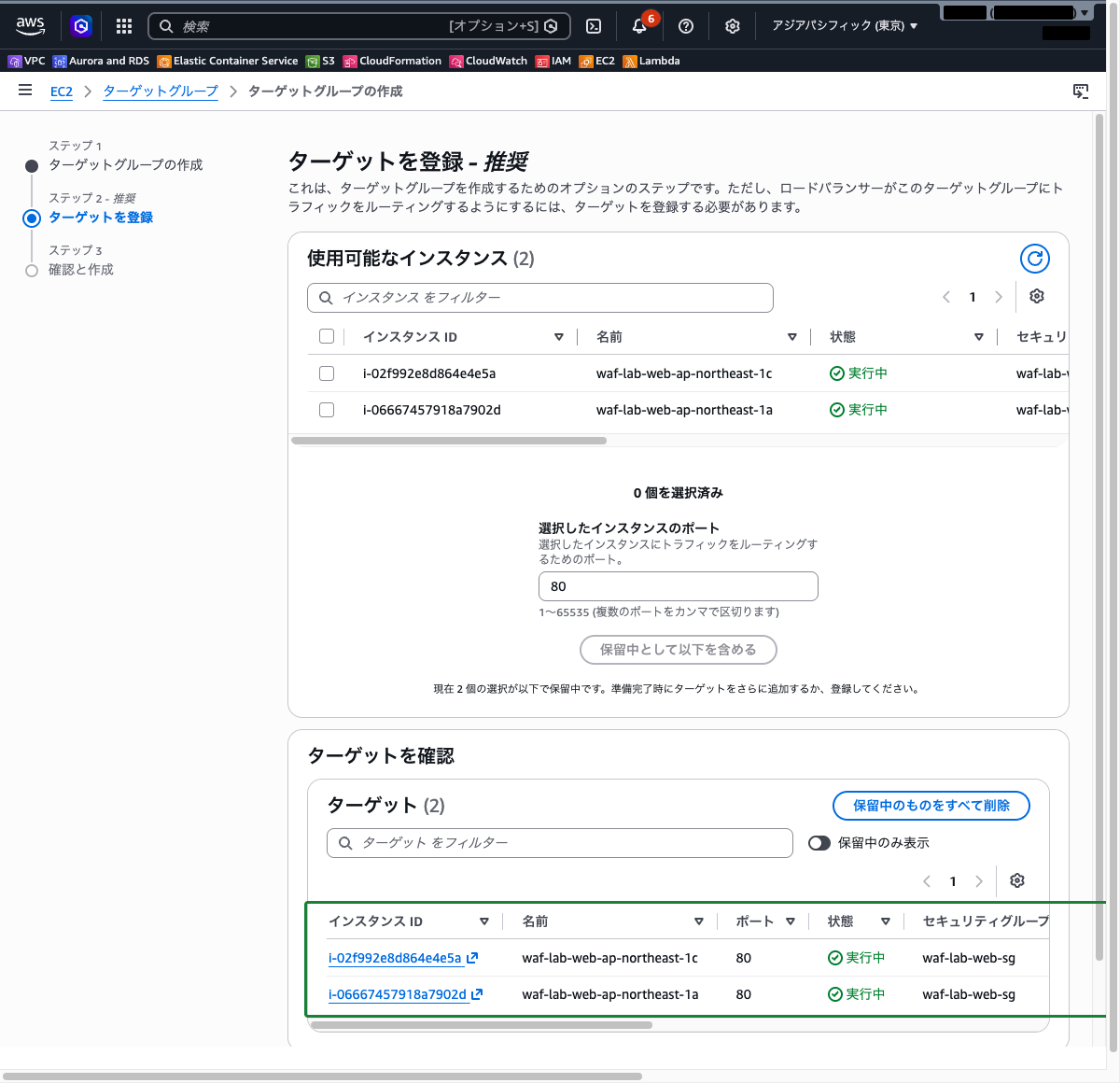Screen dimensions: 1120x1083
Task: Open the EC2 bookmark shortcut
Action: pyautogui.click(x=597, y=61)
